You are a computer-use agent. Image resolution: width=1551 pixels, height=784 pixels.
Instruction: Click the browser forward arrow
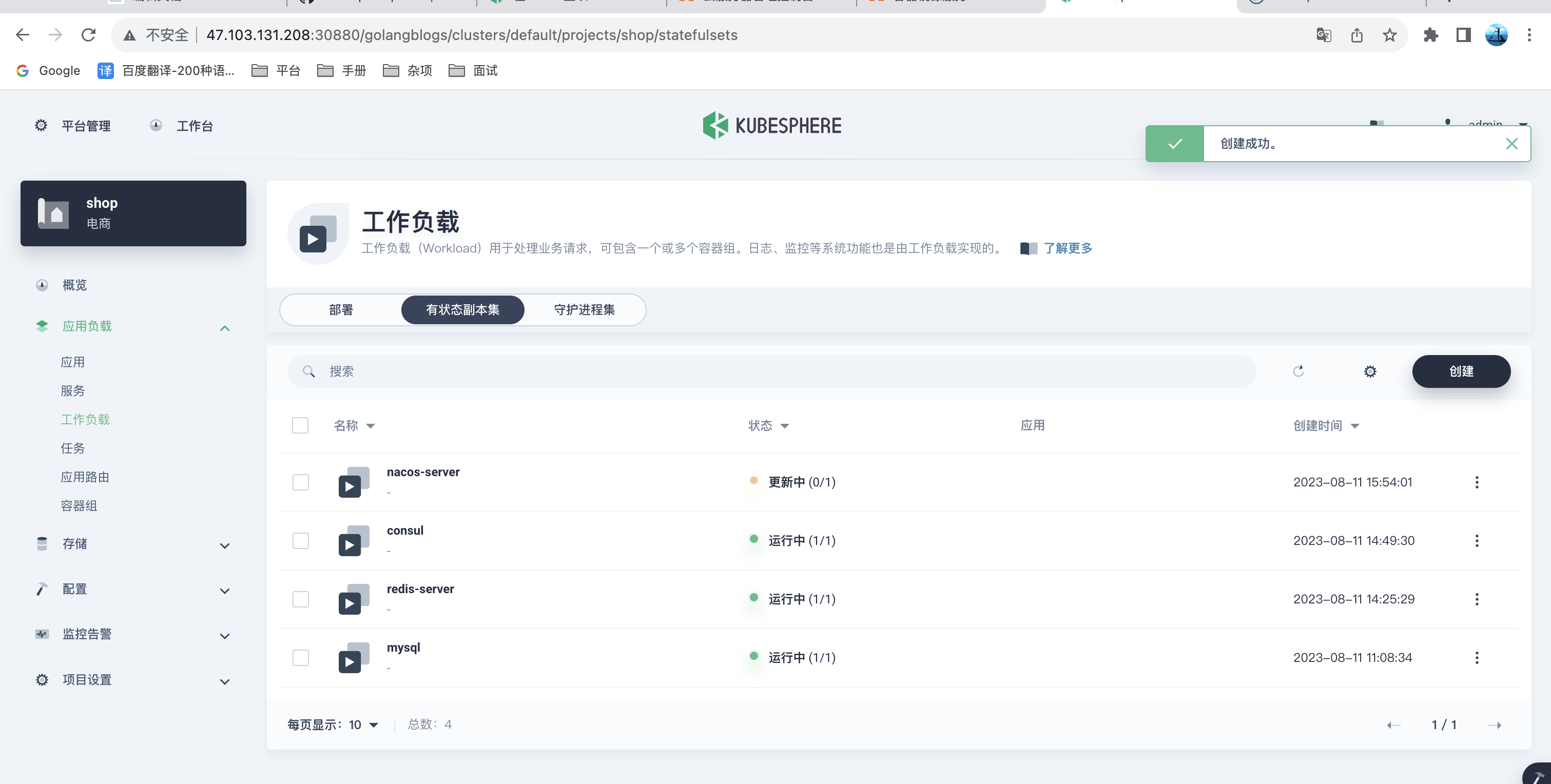point(55,35)
